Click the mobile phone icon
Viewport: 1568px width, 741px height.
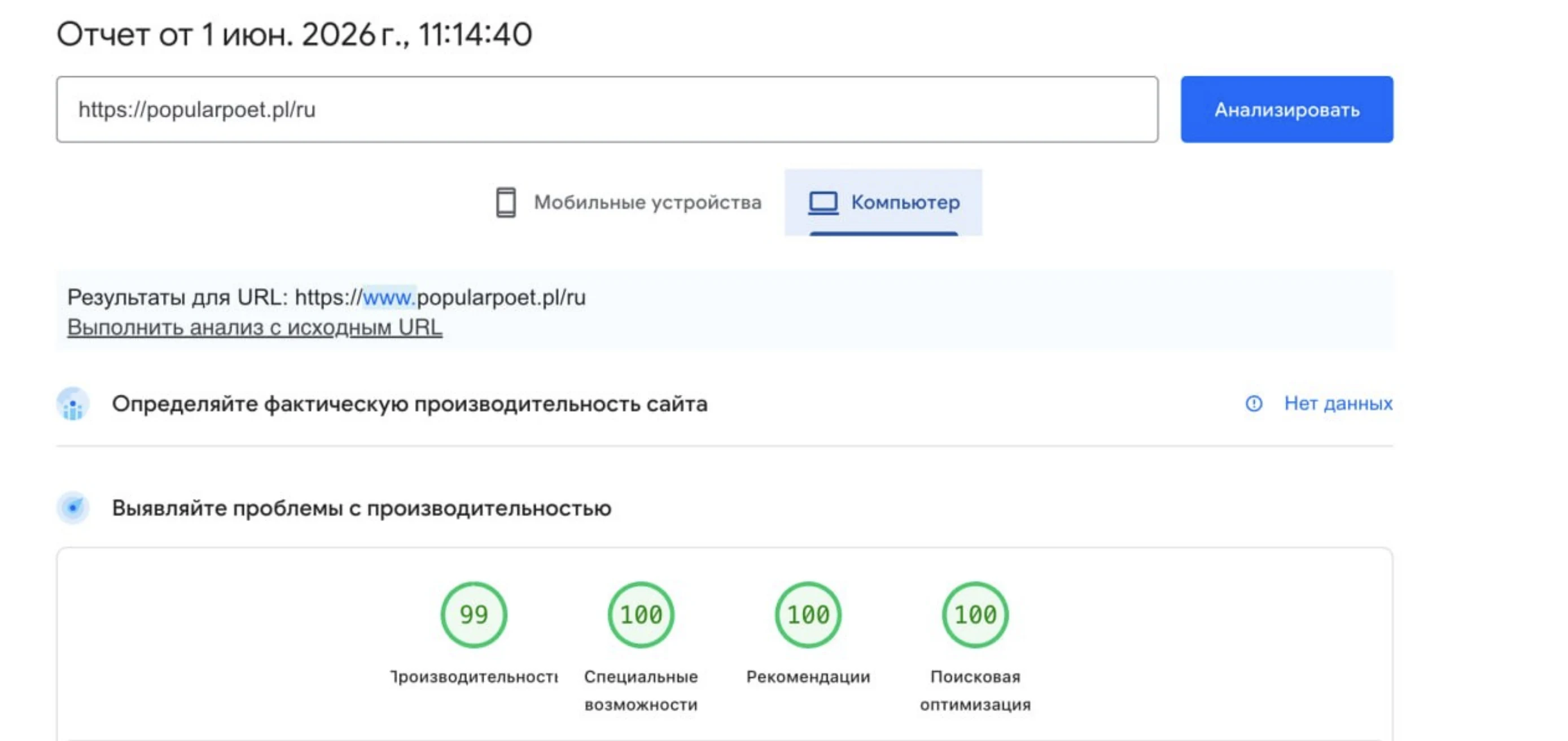coord(506,202)
